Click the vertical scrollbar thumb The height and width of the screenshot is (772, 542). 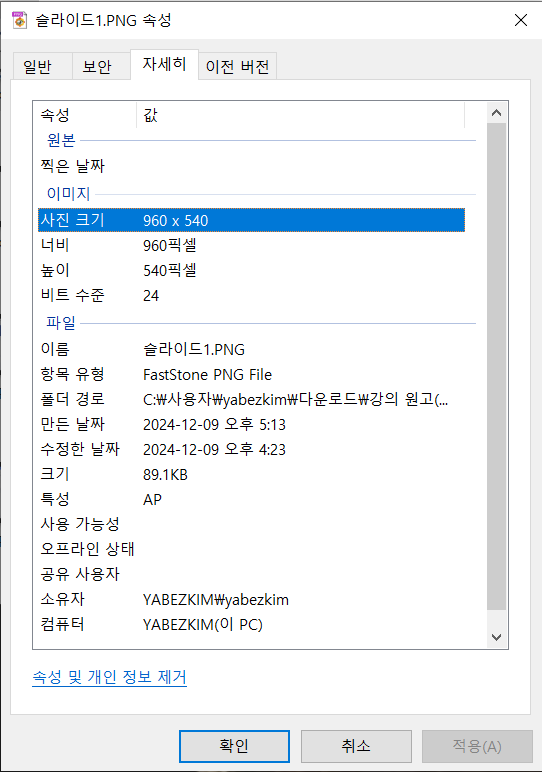tap(496, 367)
